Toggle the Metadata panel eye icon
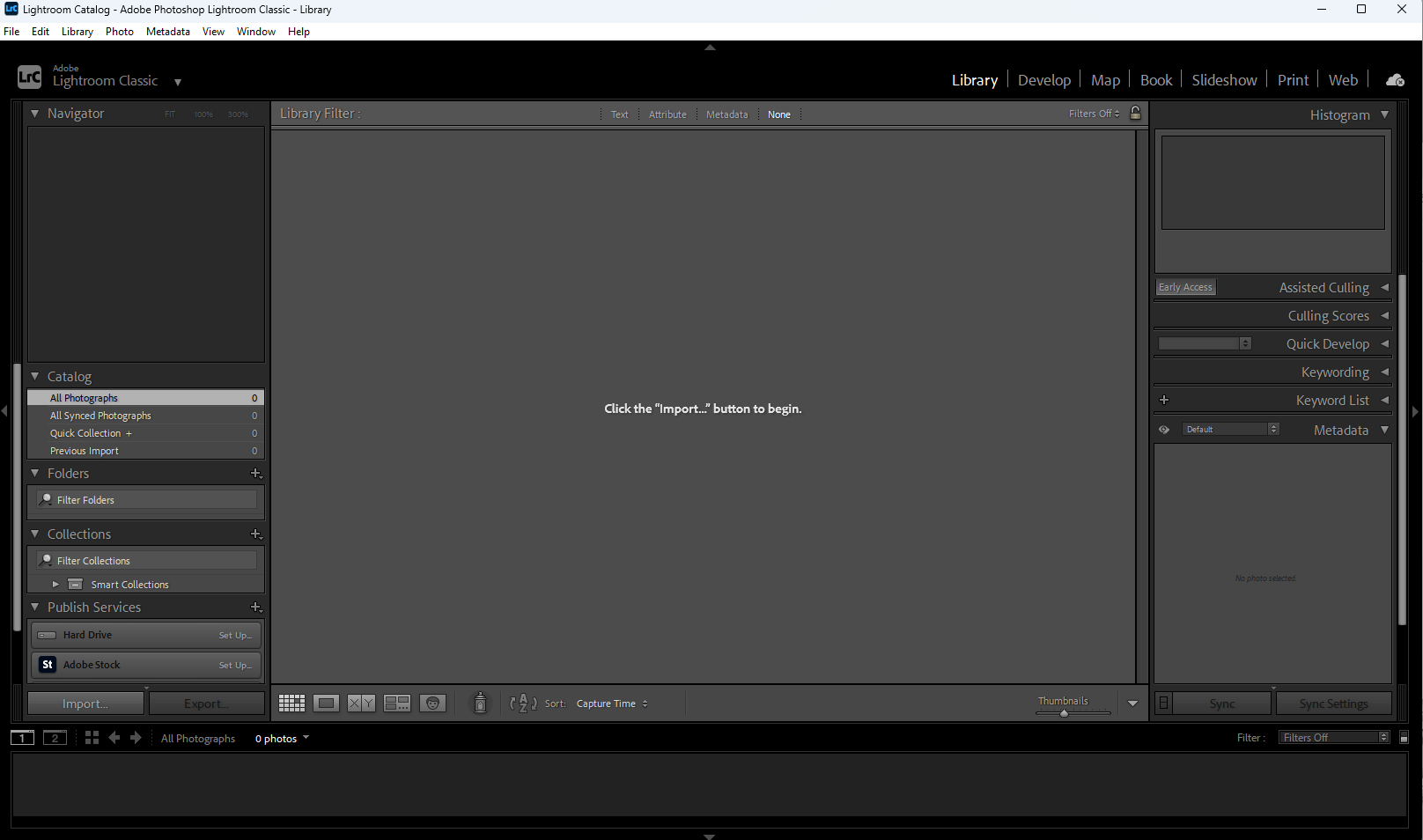The width and height of the screenshot is (1423, 840). [1164, 430]
